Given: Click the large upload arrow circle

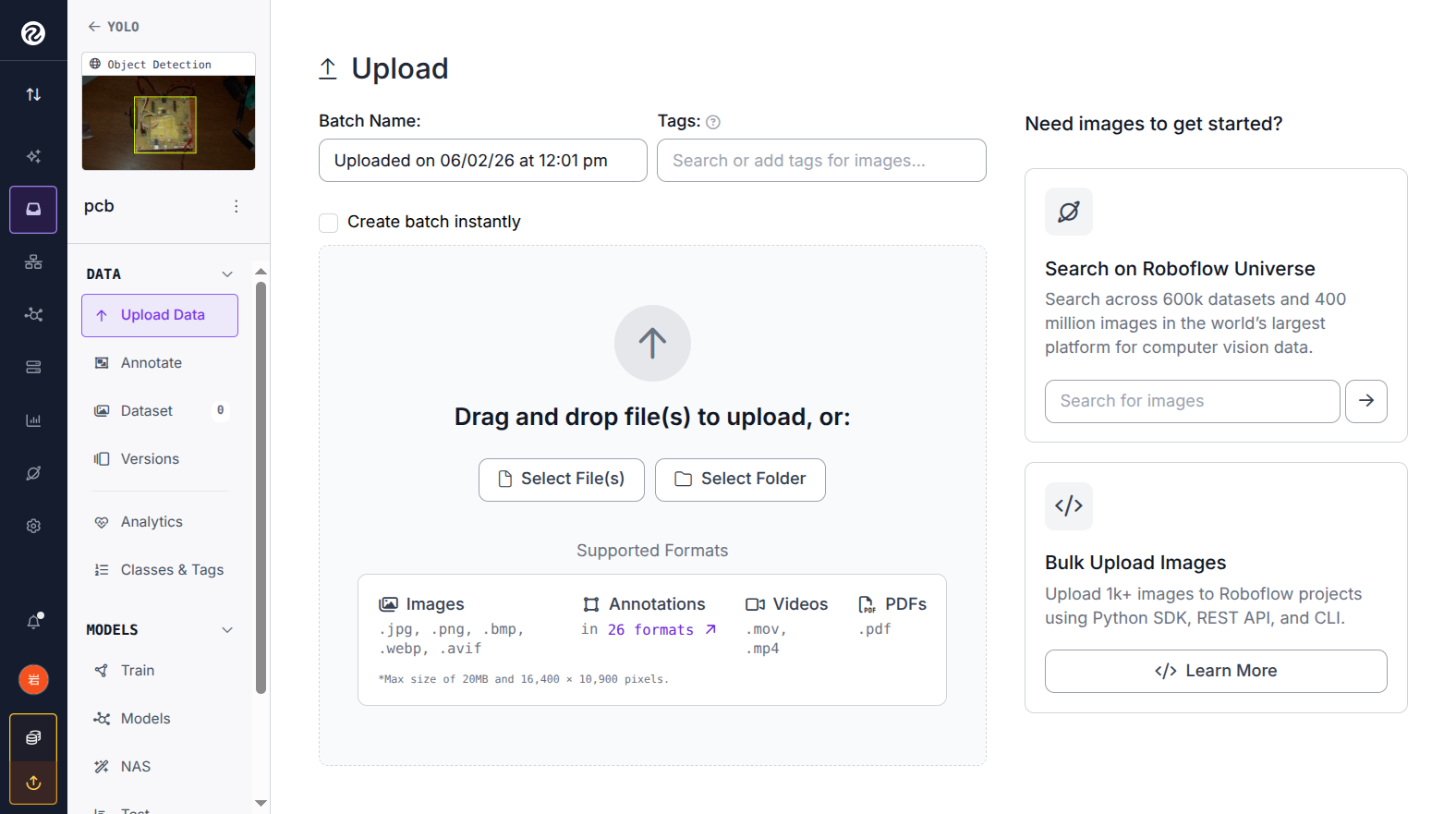Looking at the screenshot, I should [652, 343].
